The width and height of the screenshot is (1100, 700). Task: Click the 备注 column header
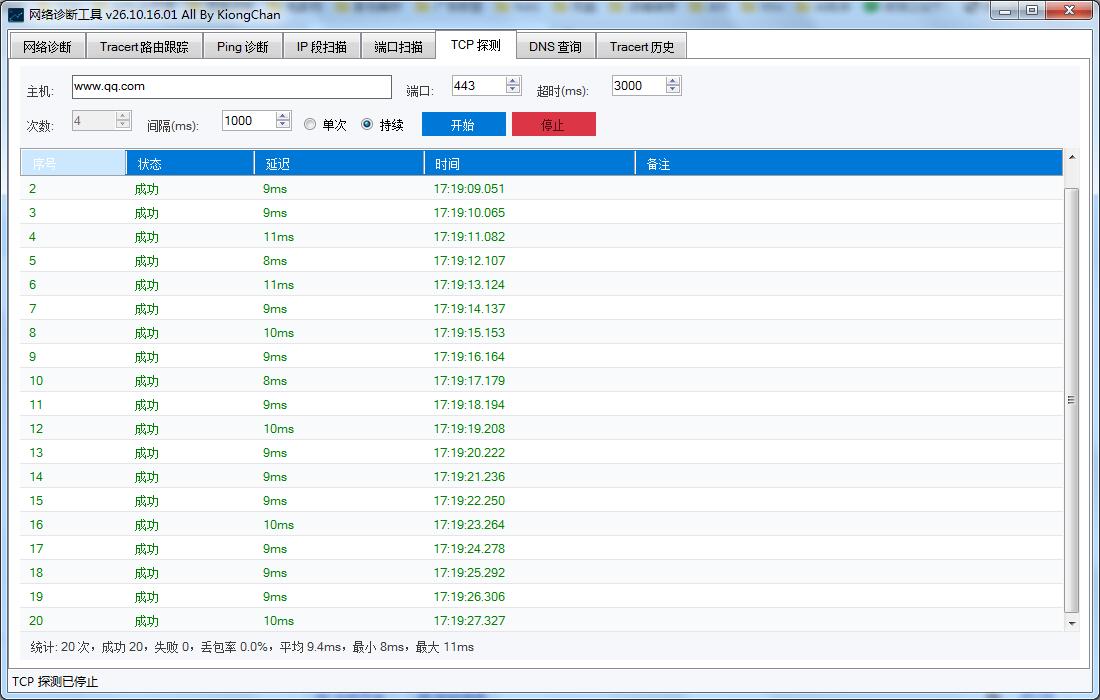coord(849,163)
